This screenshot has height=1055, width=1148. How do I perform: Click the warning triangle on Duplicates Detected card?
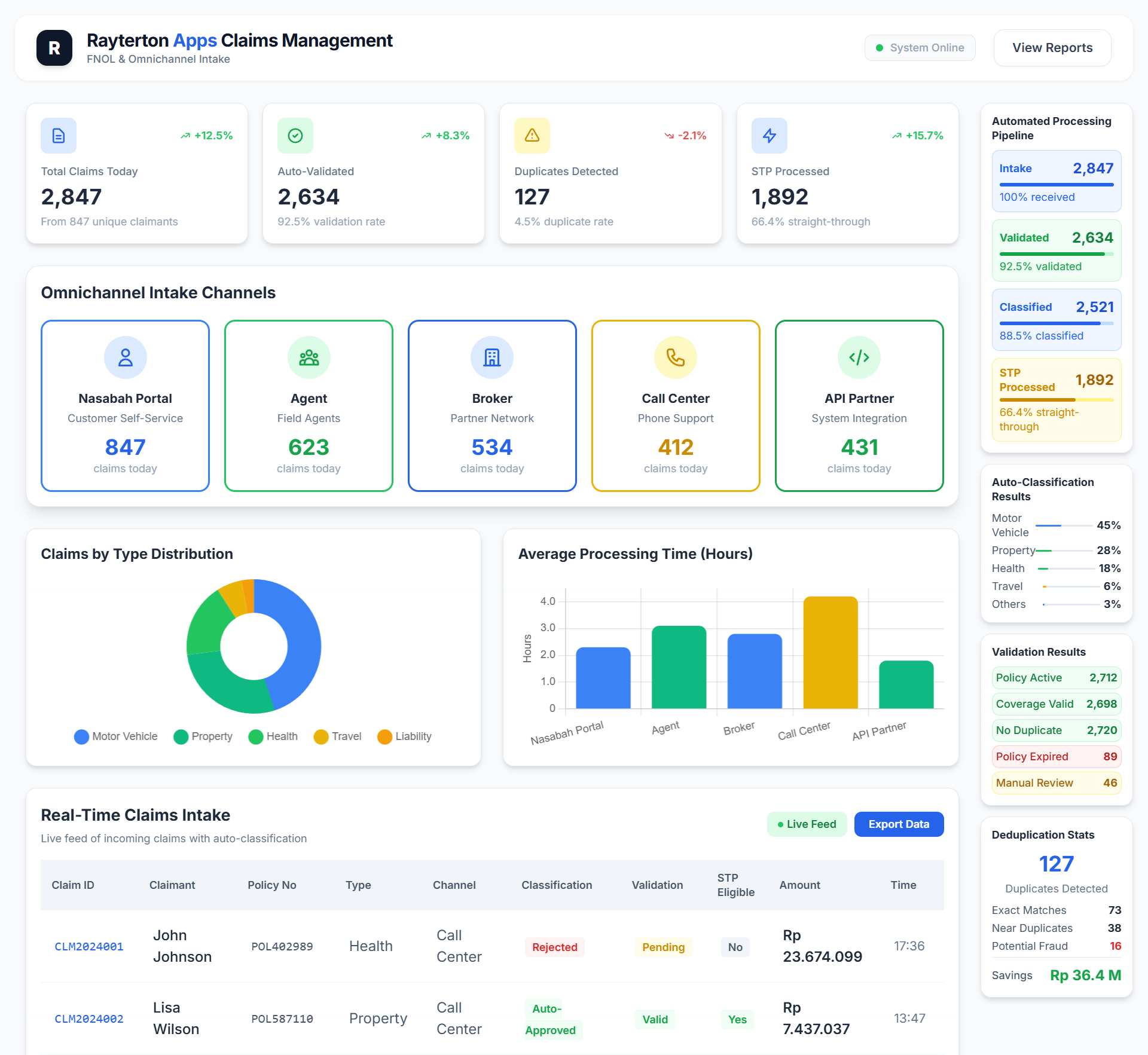(x=532, y=136)
